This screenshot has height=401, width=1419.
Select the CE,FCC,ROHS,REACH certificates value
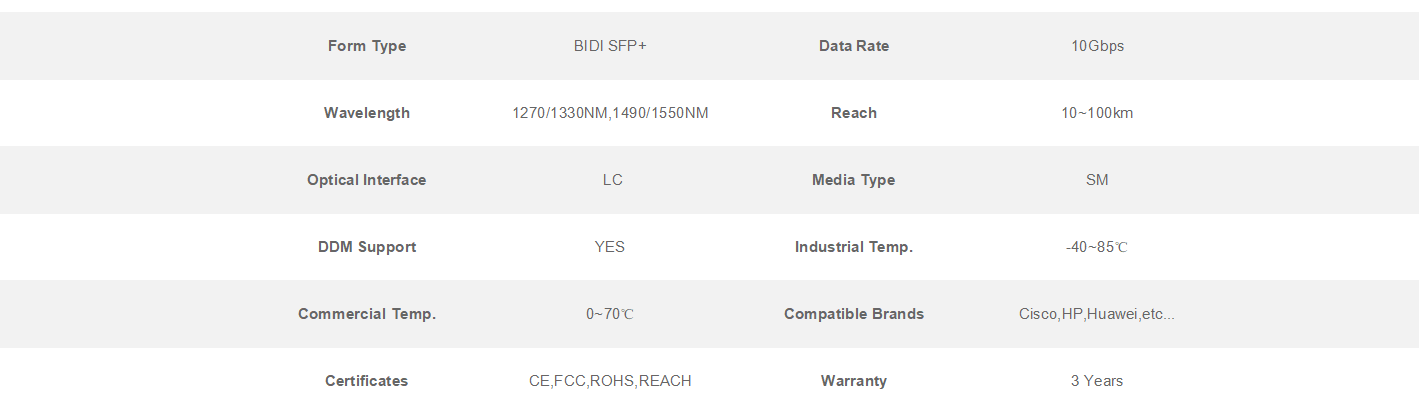[610, 381]
